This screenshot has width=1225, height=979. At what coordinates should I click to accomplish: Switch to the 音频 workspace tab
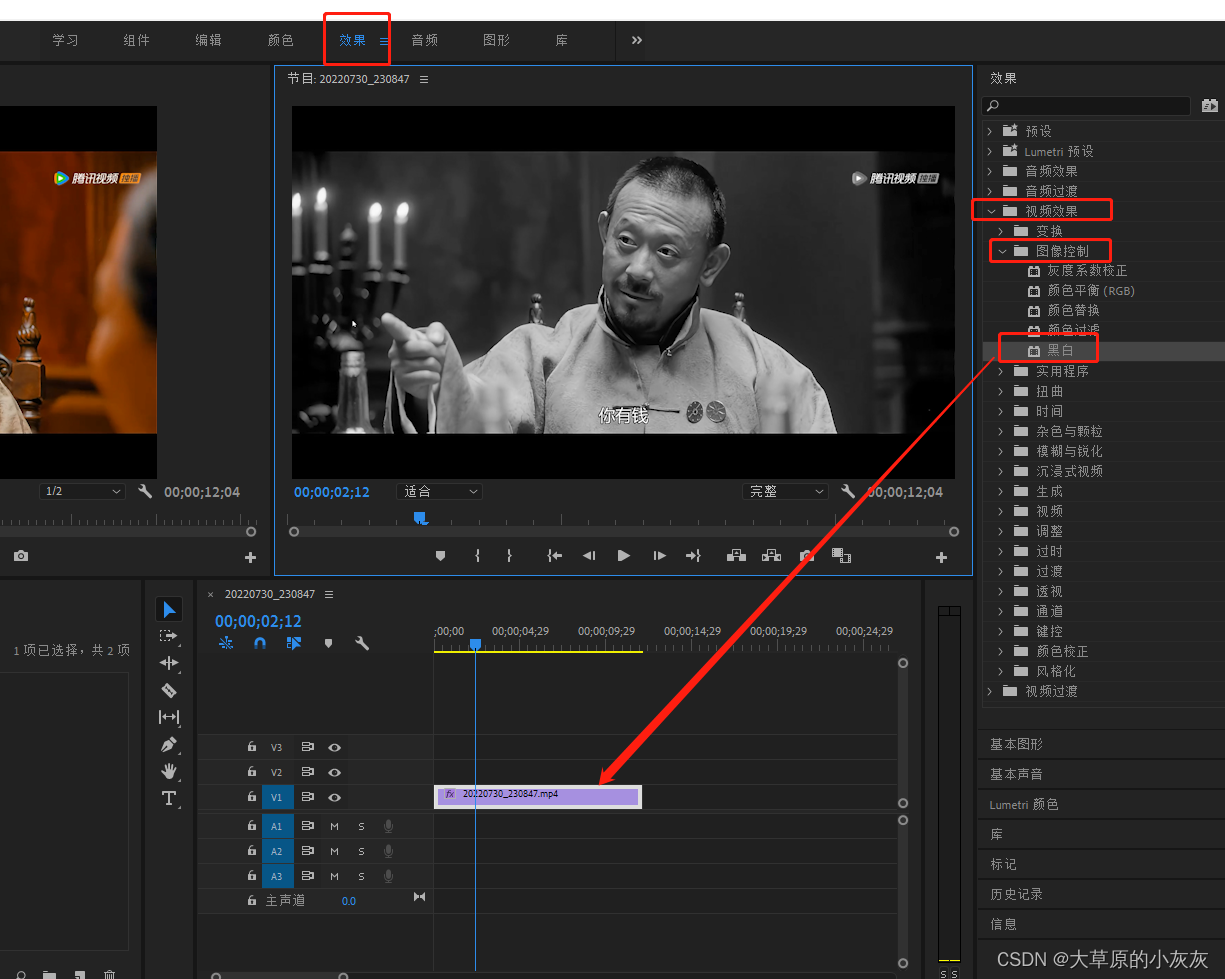pyautogui.click(x=424, y=40)
